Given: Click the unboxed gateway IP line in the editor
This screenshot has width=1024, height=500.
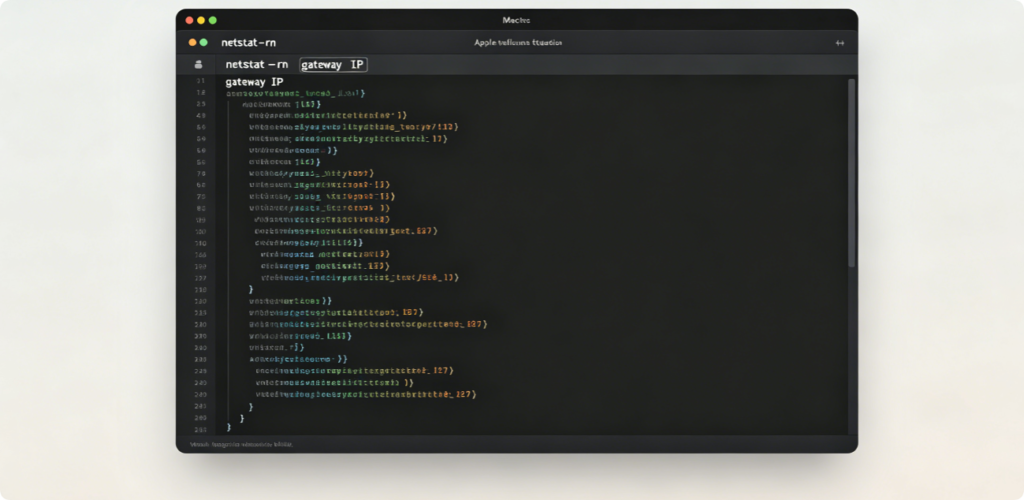Looking at the screenshot, I should point(255,82).
